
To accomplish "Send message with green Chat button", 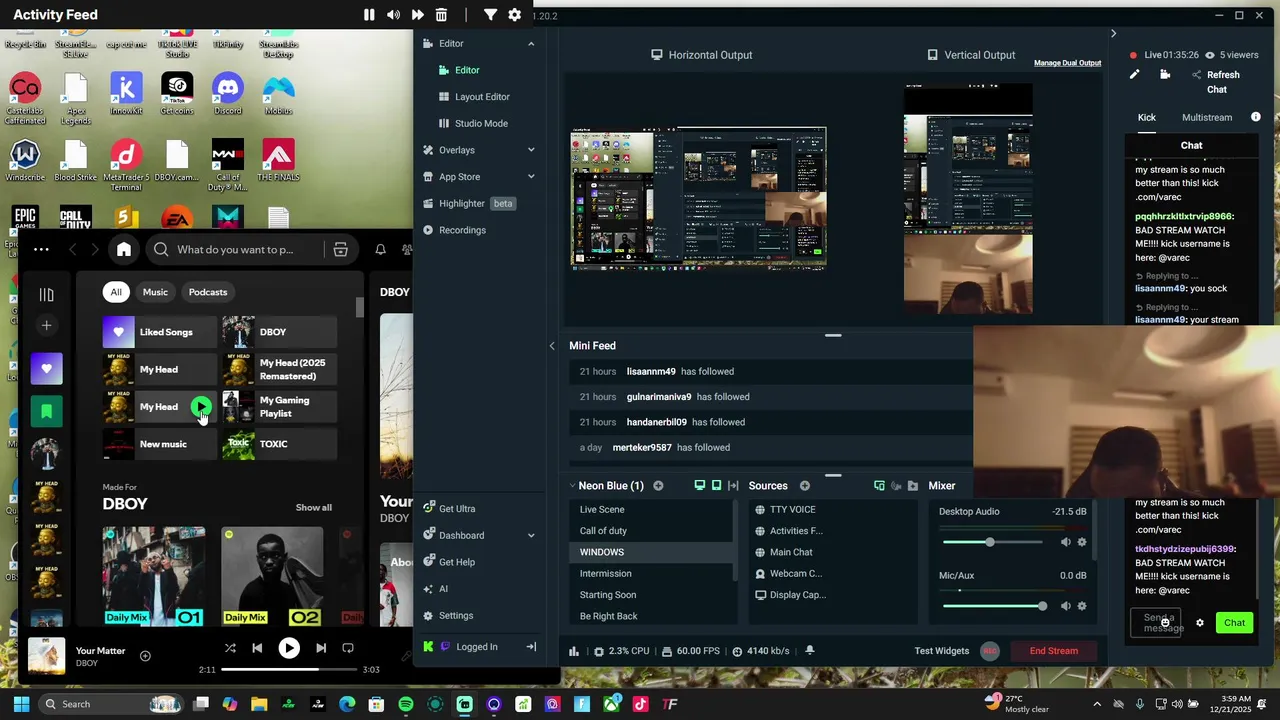I will [1234, 623].
